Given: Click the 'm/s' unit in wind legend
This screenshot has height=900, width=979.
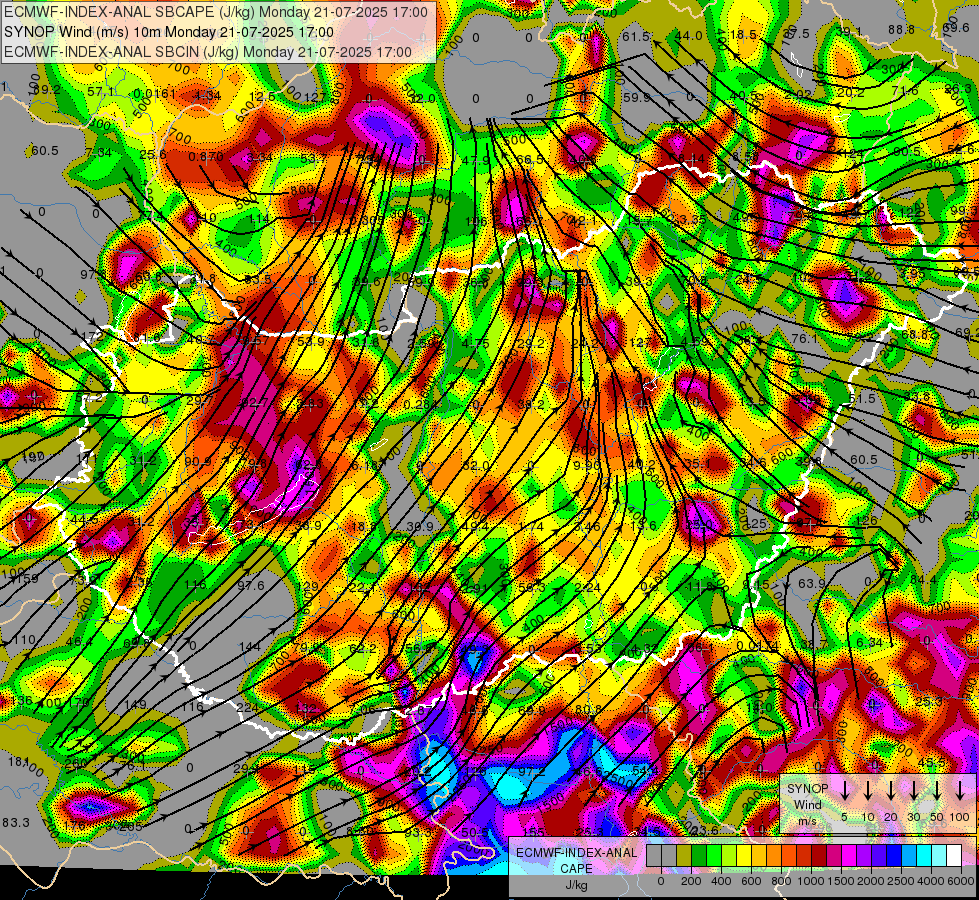Looking at the screenshot, I should pos(807,821).
